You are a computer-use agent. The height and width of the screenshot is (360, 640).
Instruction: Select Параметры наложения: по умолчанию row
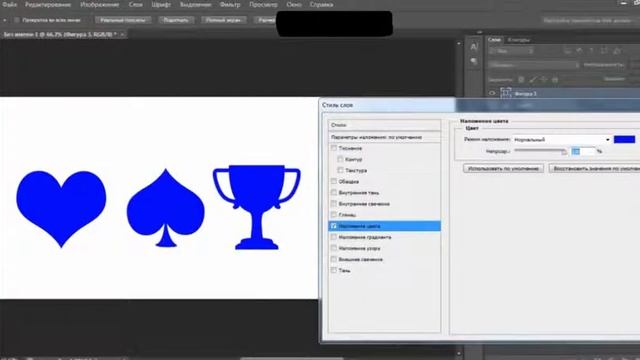coord(384,137)
